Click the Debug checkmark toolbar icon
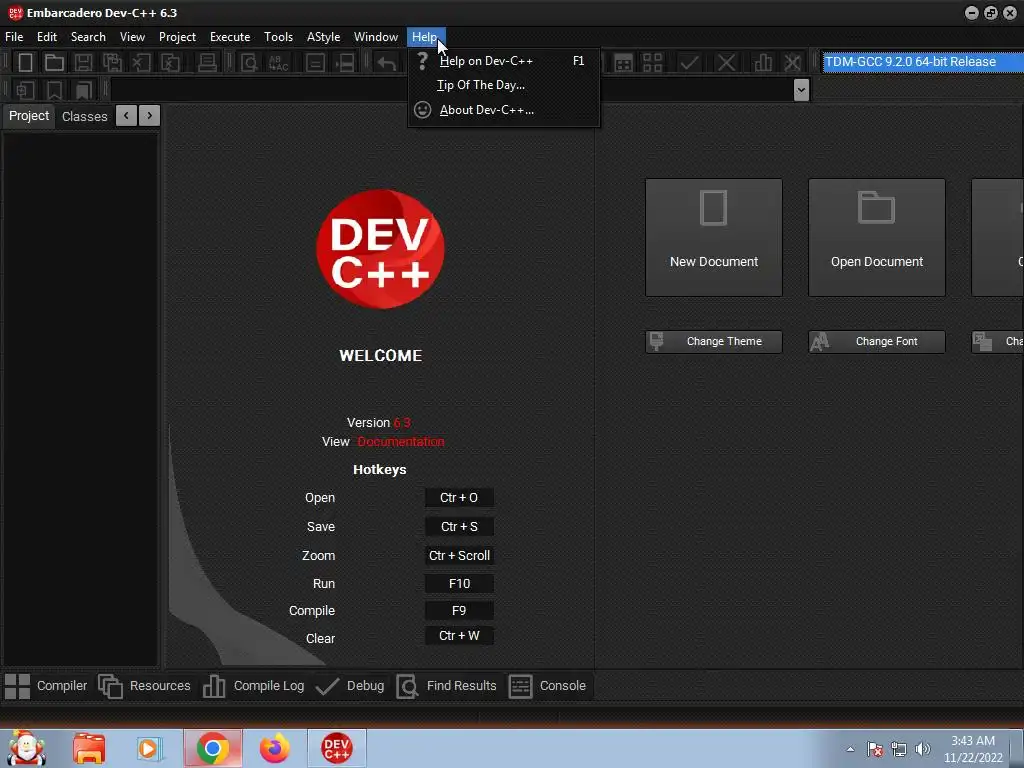The image size is (1024, 768). tap(689, 63)
